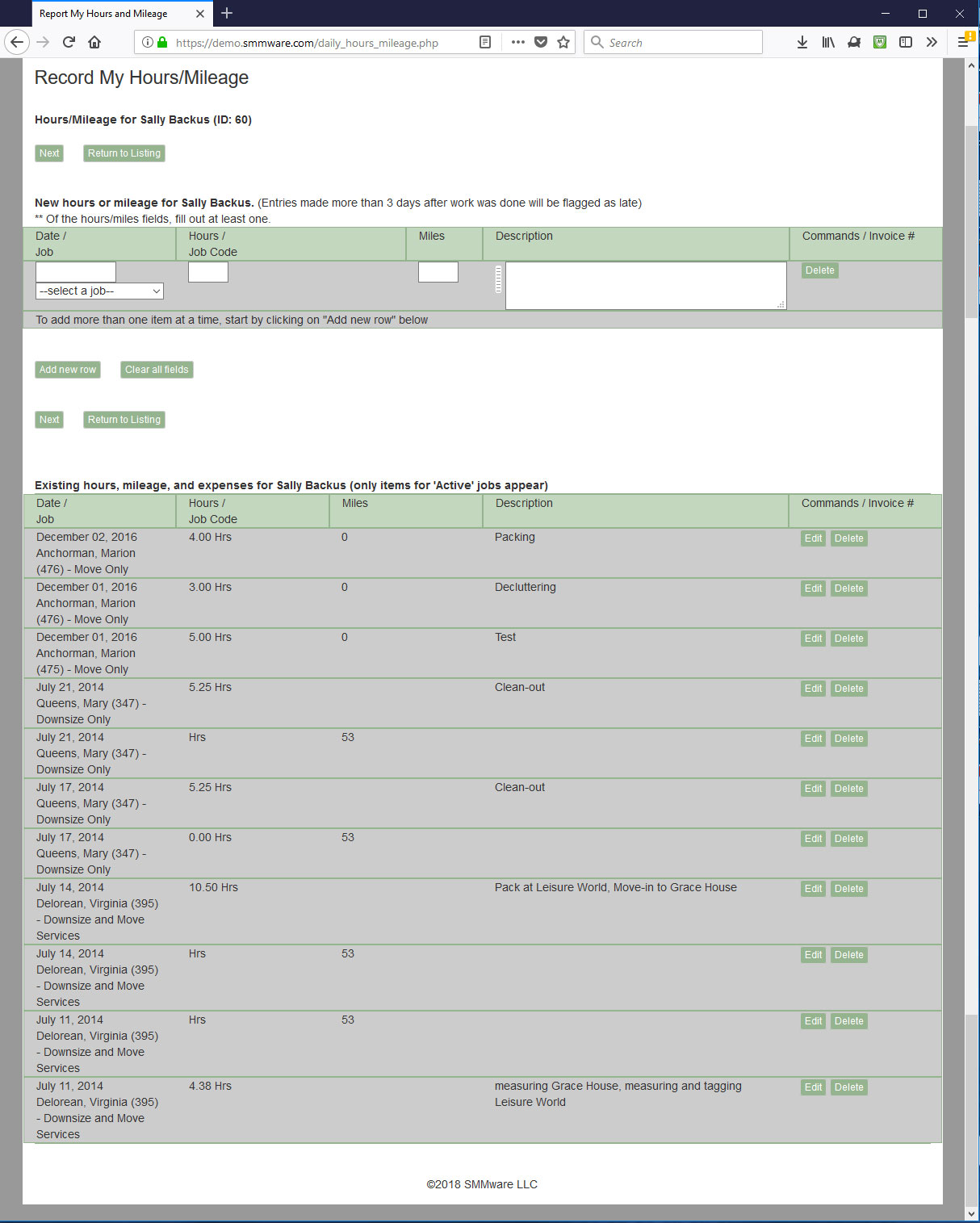Edit the Decluttering entry
Image resolution: width=980 pixels, height=1223 pixels.
pyautogui.click(x=813, y=588)
